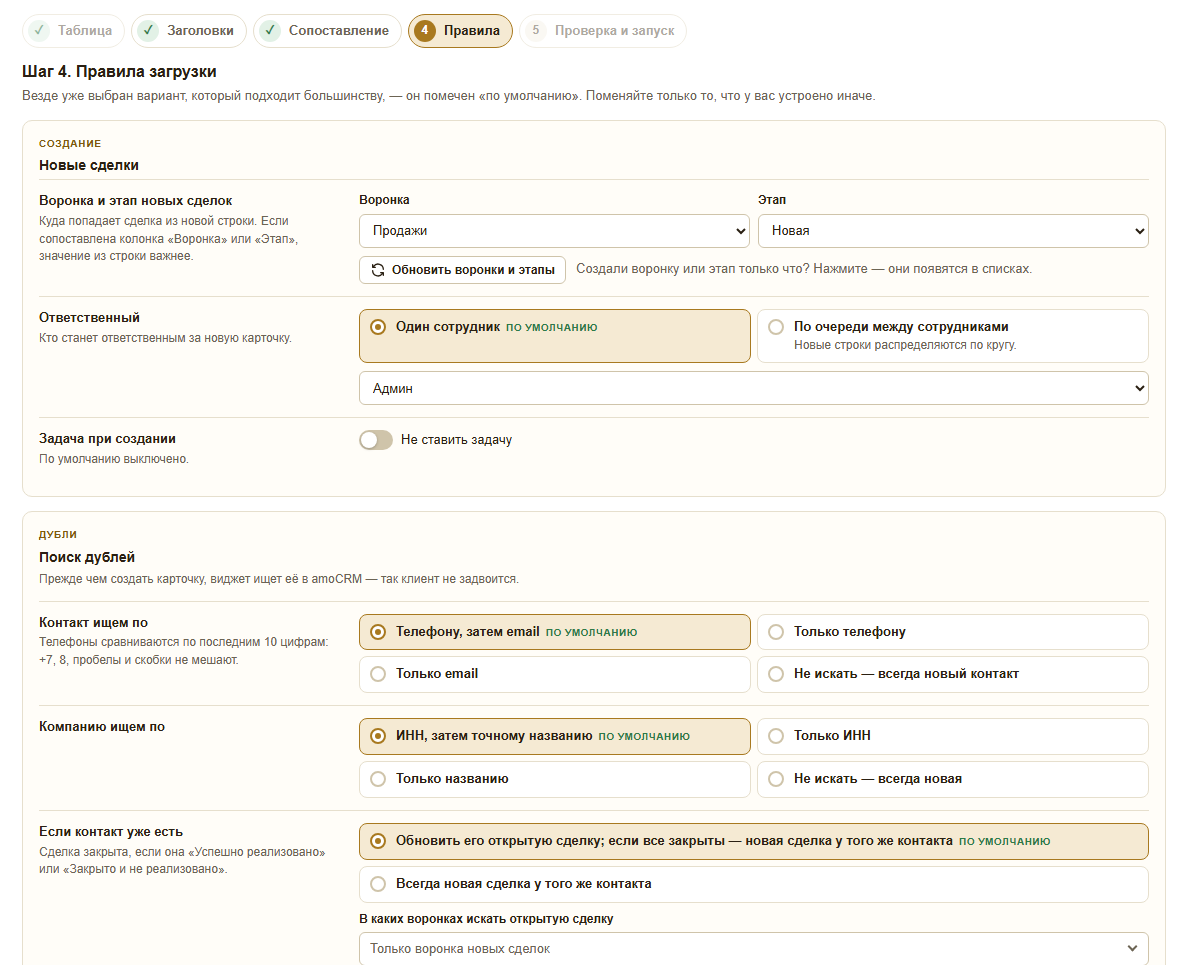Open the «Заголовки» step
Screen dimensions: 1188x965
coord(189,31)
